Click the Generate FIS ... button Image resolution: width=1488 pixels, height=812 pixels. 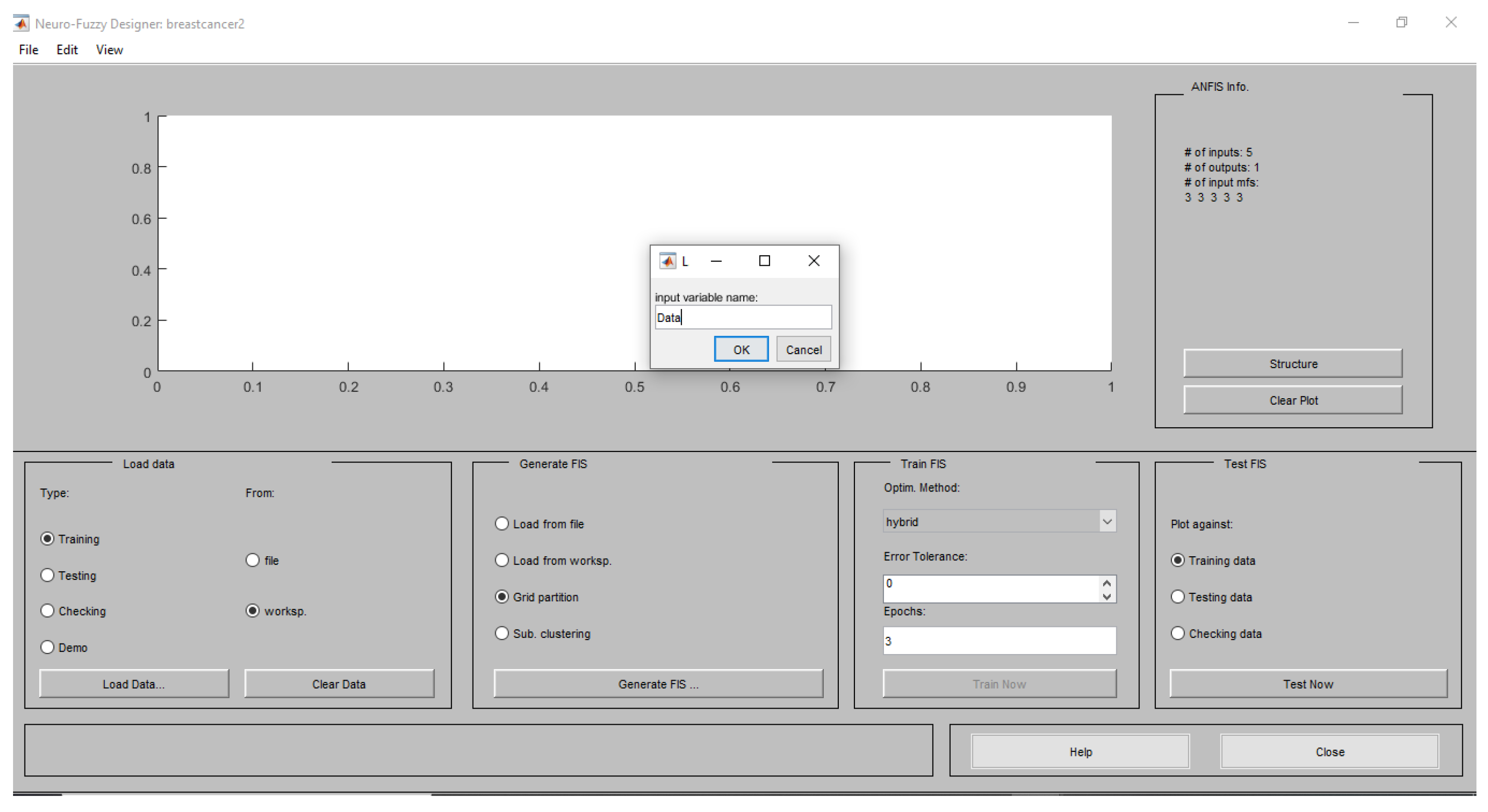(659, 684)
